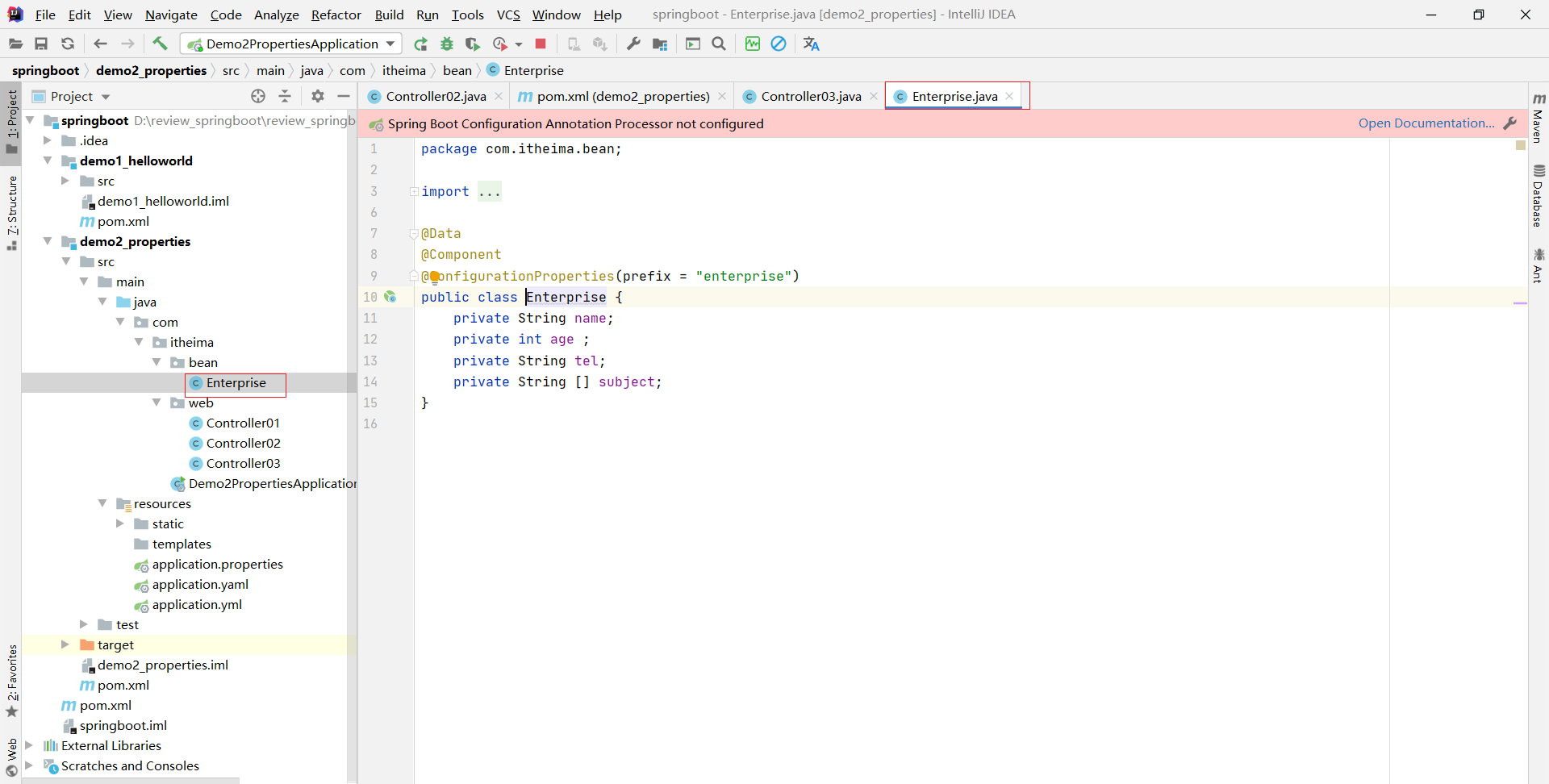Viewport: 1549px width, 784px height.
Task: Open application.yml in the project tree
Action: [x=197, y=604]
